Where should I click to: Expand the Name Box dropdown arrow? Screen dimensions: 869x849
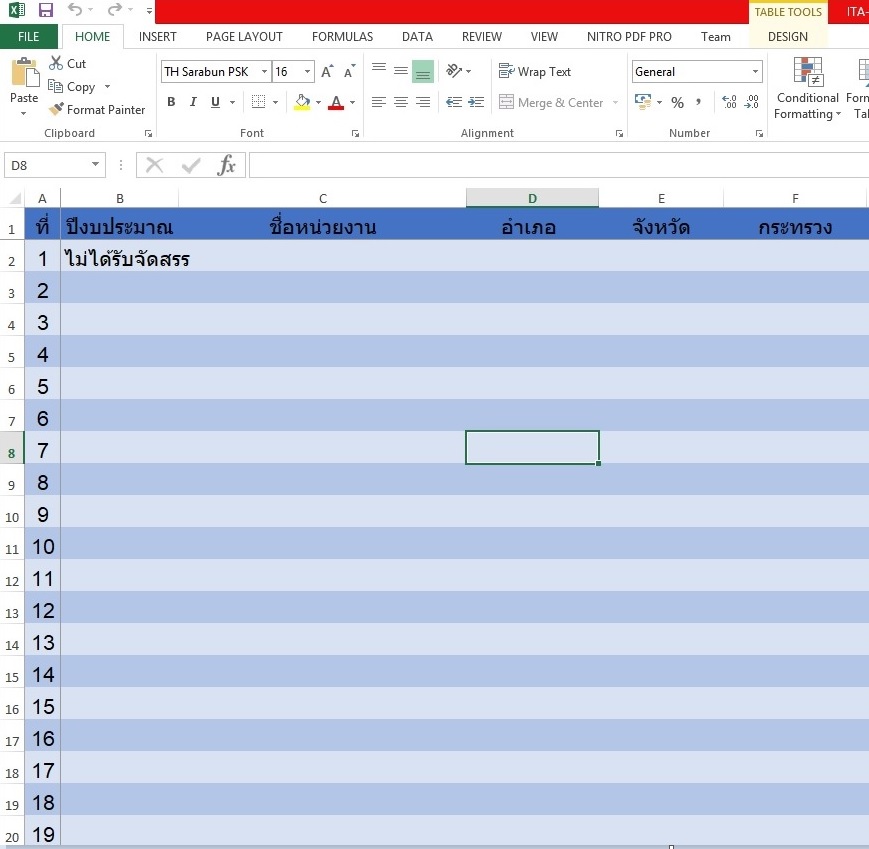tap(96, 165)
